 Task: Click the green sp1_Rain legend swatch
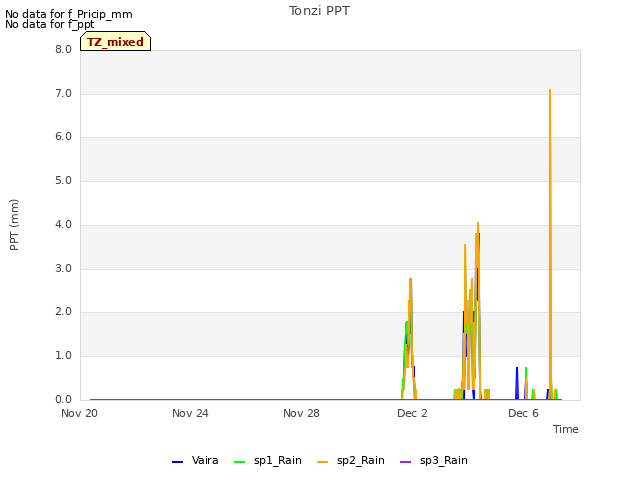240,462
